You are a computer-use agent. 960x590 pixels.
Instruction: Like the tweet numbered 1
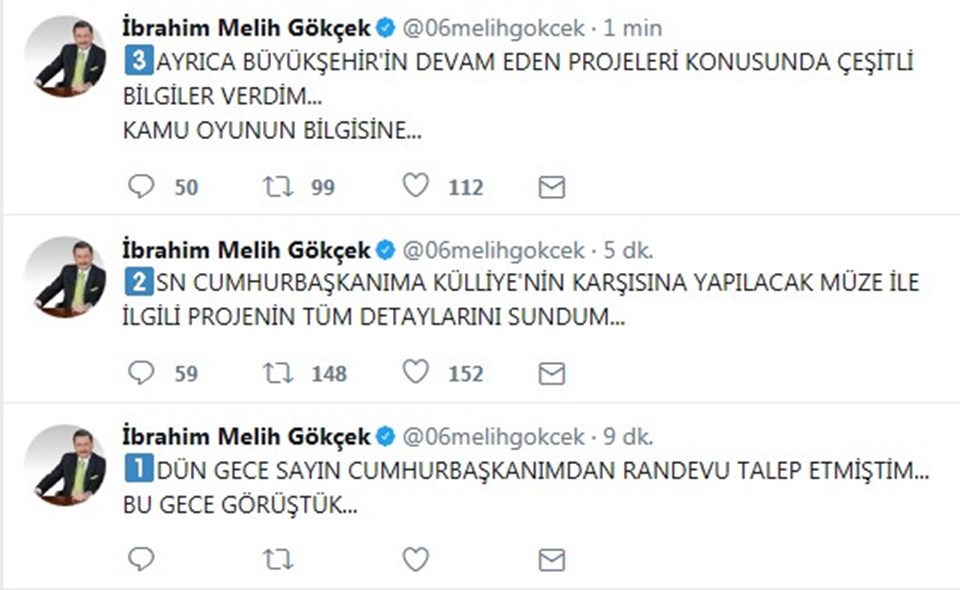(x=415, y=559)
